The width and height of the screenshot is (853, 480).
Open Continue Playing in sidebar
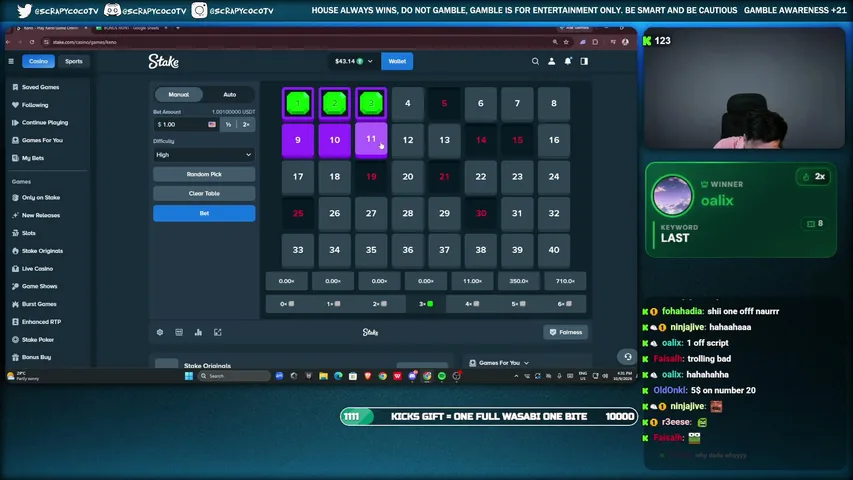click(x=45, y=122)
